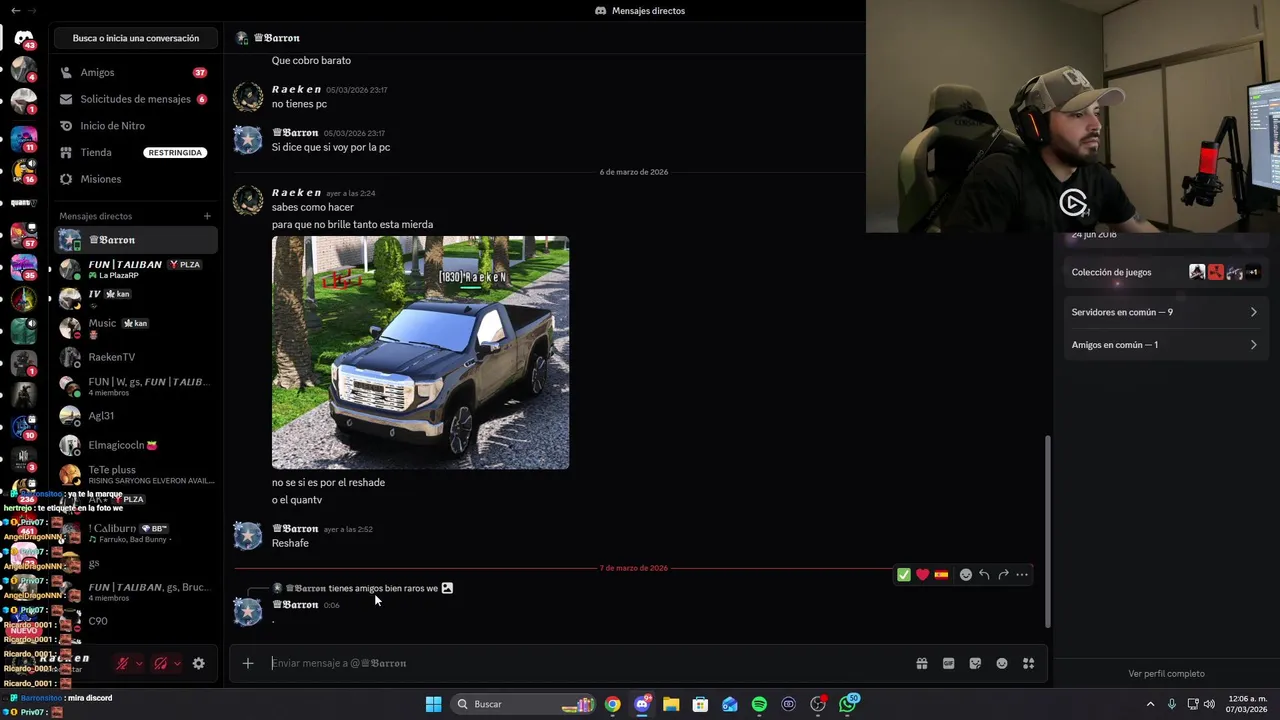
Task: Open more message options ellipsis
Action: pos(1022,575)
